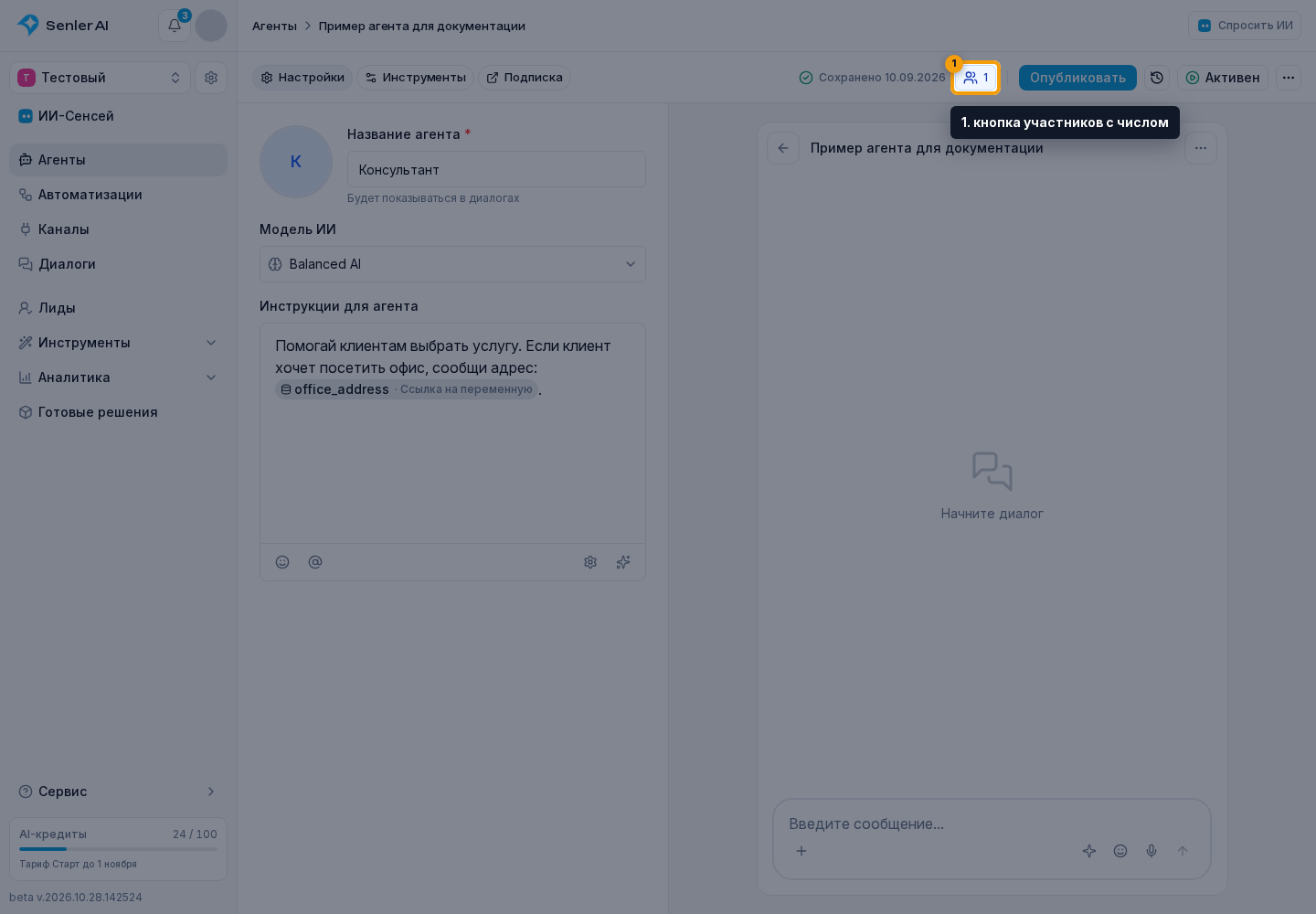Open Готовые решения in the sidebar
Viewport: 1316px width, 914px height.
pyautogui.click(x=118, y=412)
